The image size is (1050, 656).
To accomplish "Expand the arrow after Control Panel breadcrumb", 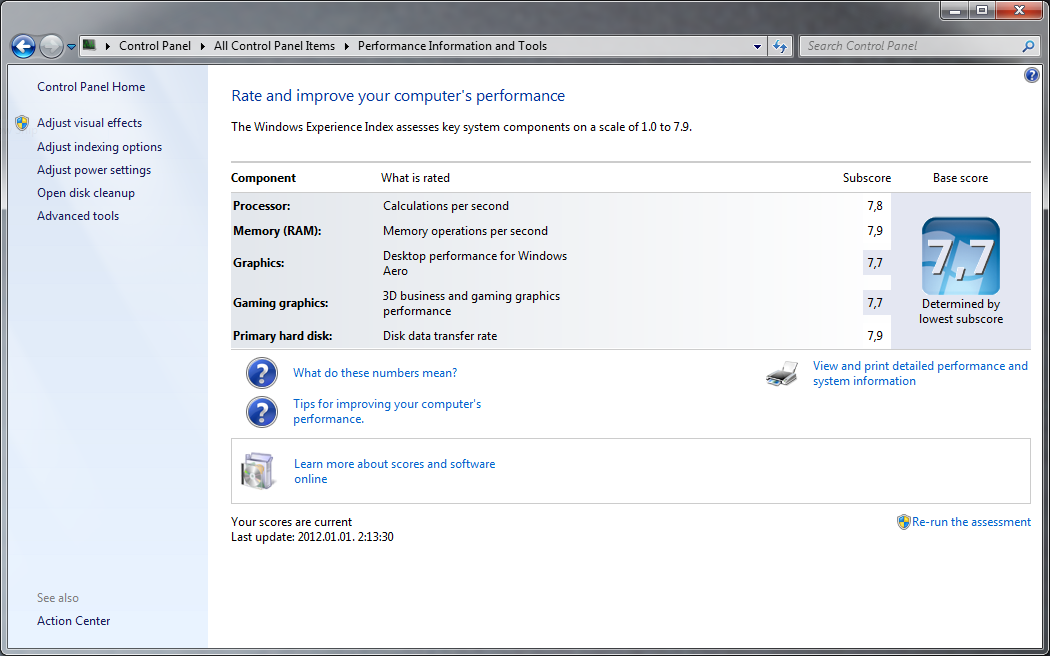I will point(203,46).
